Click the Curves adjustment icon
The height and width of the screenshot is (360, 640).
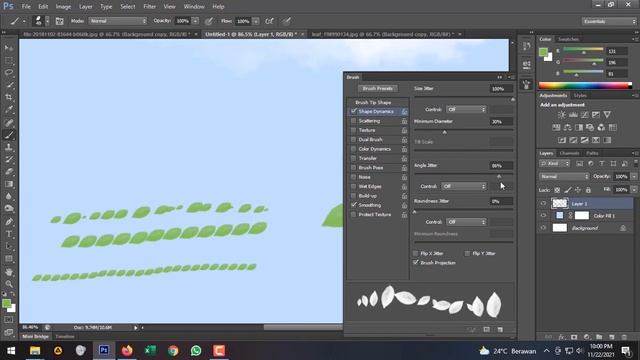584,115
